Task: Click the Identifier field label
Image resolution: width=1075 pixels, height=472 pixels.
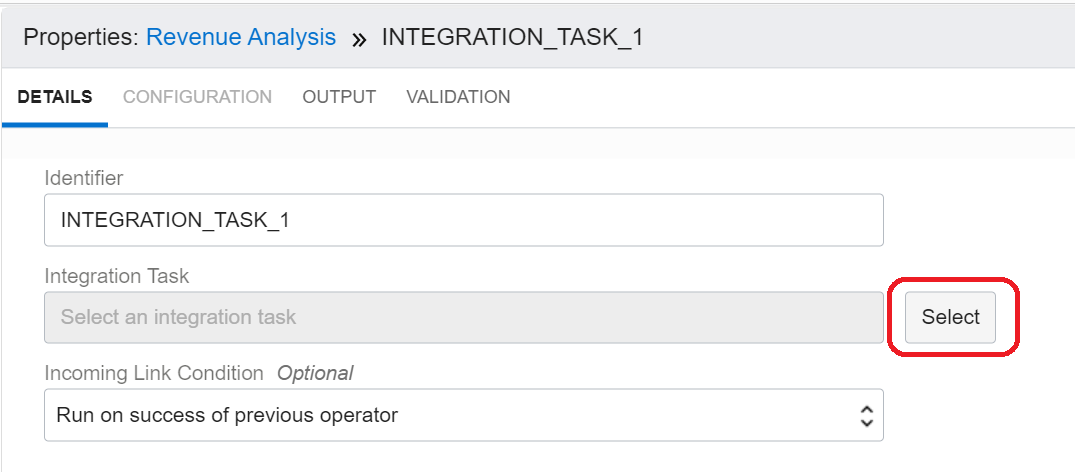Action: [x=84, y=178]
